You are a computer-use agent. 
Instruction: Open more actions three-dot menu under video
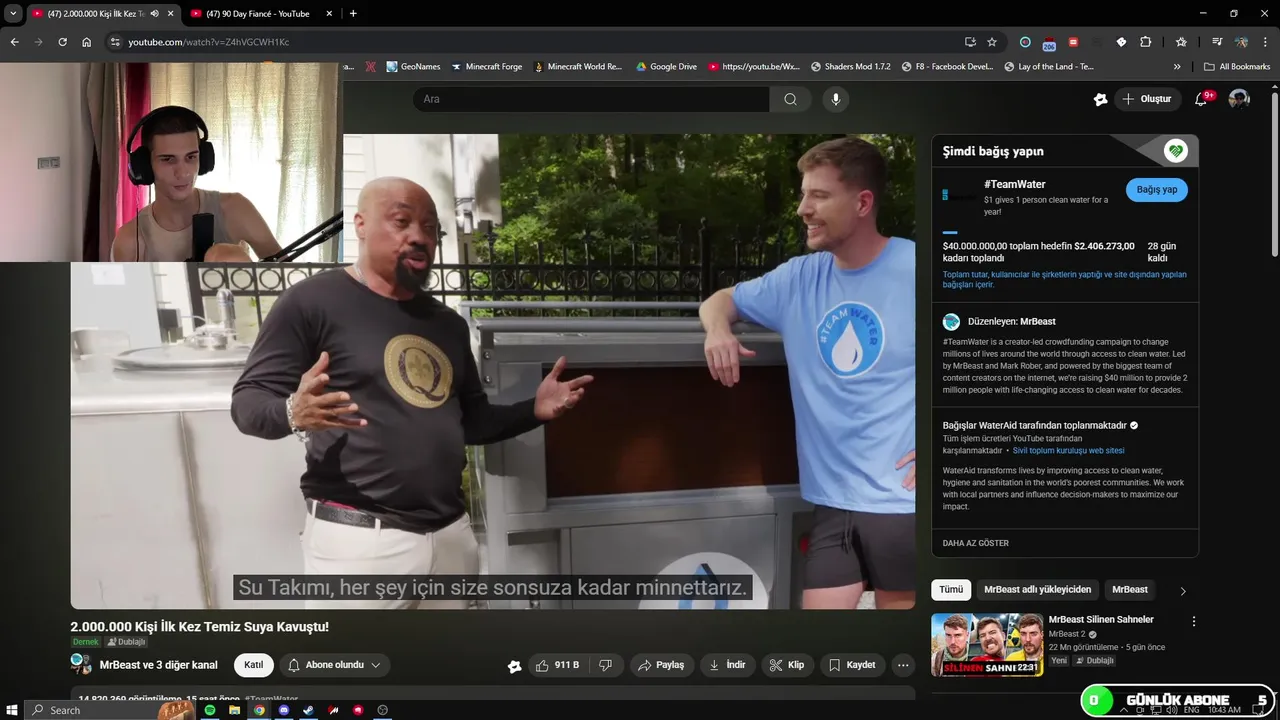[903, 665]
